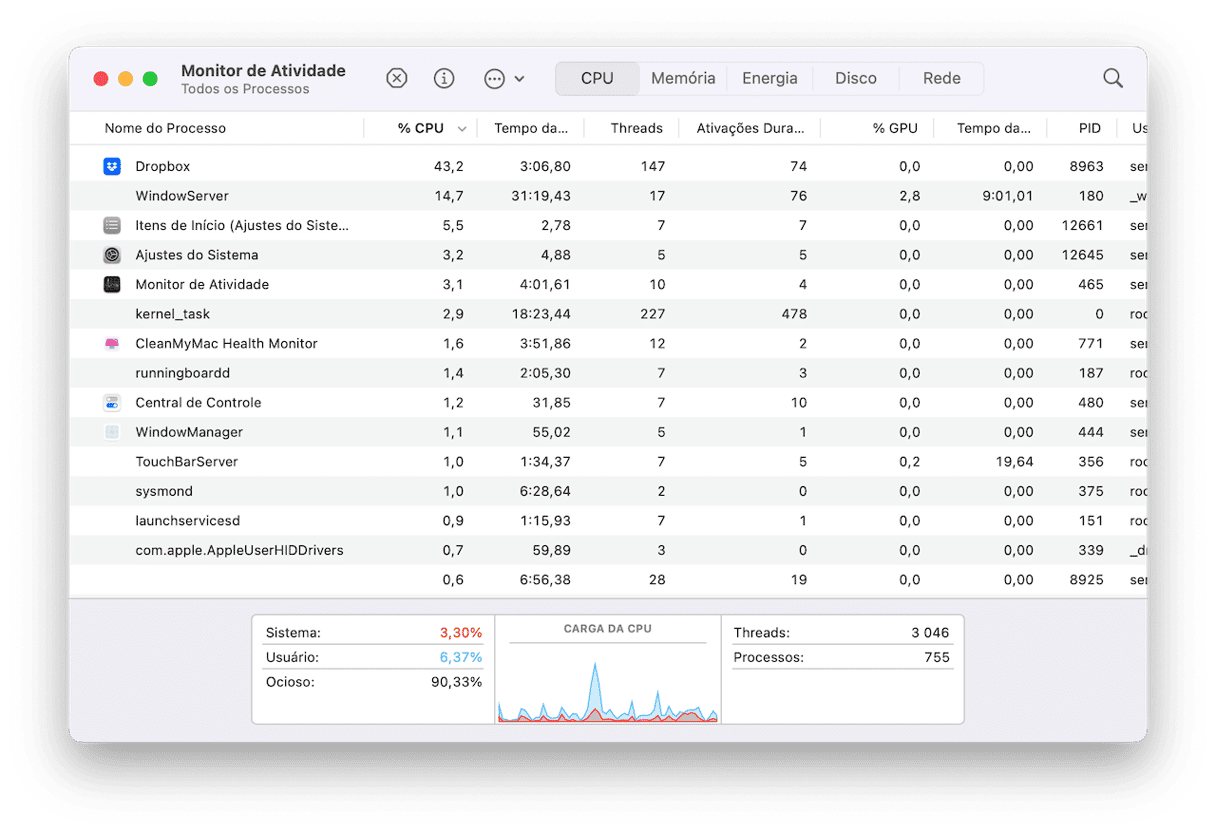Click the Monitor de Atividade row icon
Image resolution: width=1216 pixels, height=833 pixels.
coord(112,284)
